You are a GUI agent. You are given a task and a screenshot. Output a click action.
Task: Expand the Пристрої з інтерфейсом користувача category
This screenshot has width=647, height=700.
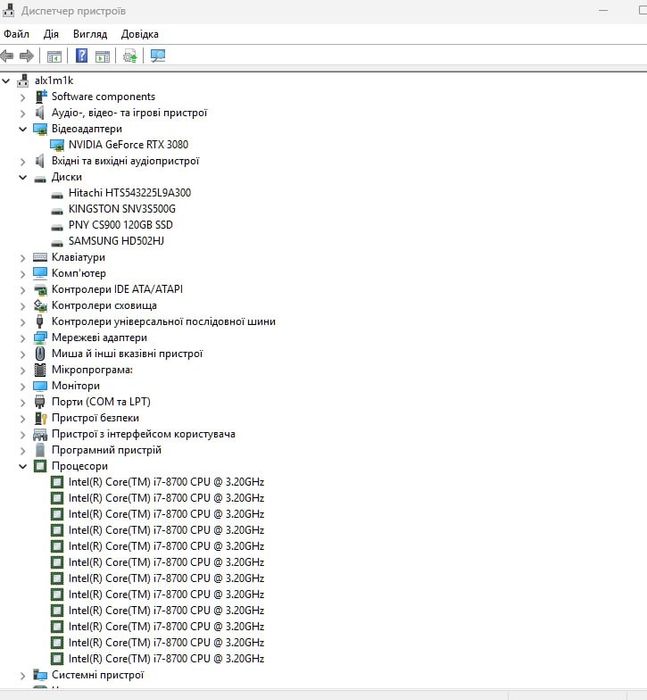23,434
